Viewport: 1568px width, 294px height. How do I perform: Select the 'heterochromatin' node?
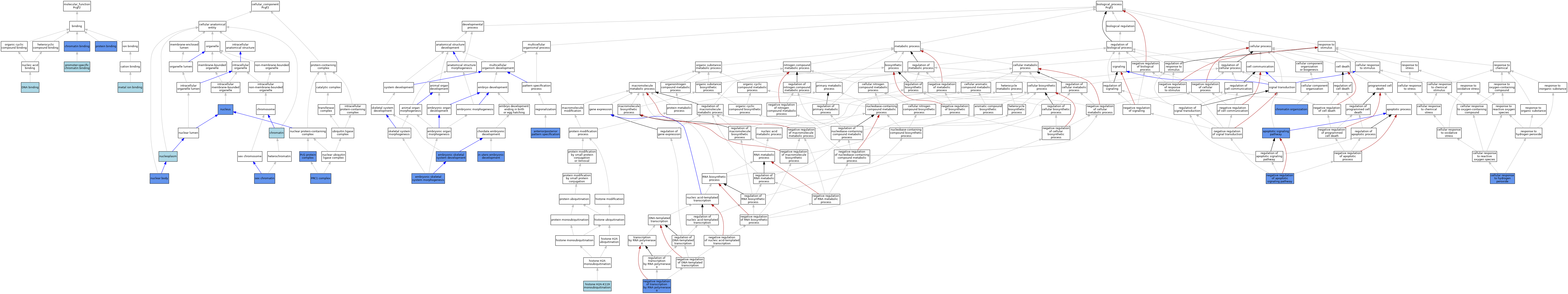[x=279, y=157]
